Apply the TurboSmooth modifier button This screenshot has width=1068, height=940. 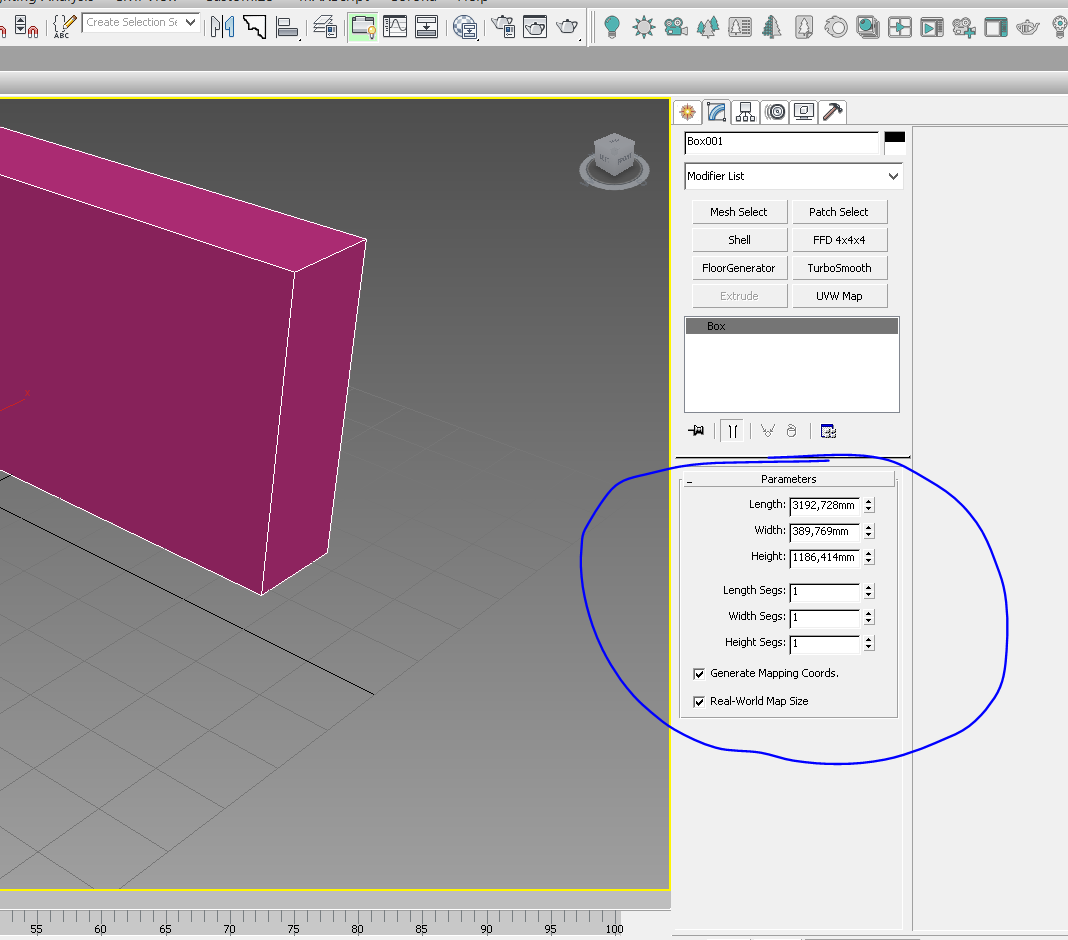(839, 268)
